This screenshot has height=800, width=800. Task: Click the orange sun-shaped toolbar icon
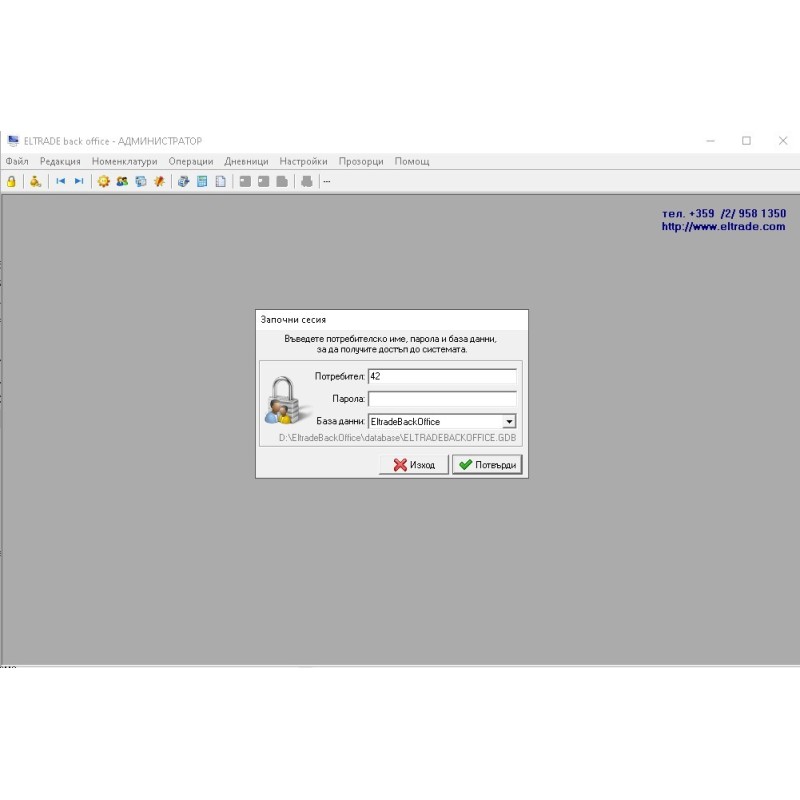pyautogui.click(x=104, y=181)
